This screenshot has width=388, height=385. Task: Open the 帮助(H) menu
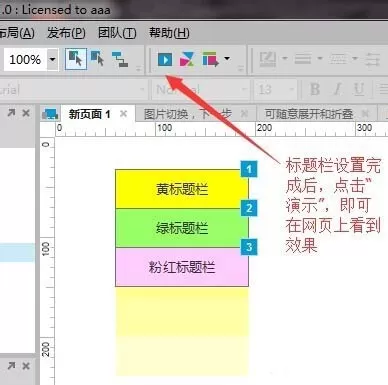[x=169, y=33]
